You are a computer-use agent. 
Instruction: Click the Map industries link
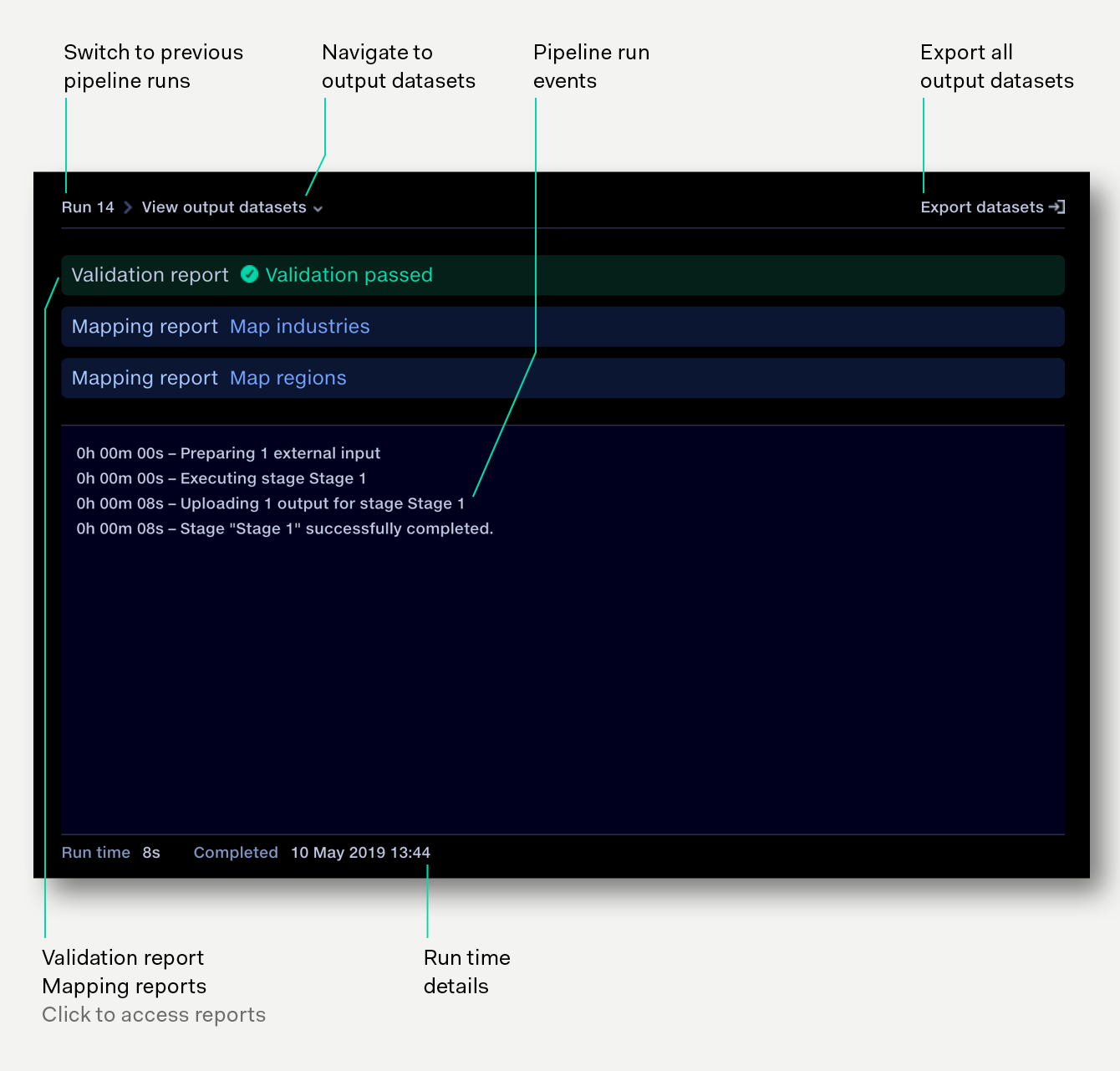click(x=299, y=327)
